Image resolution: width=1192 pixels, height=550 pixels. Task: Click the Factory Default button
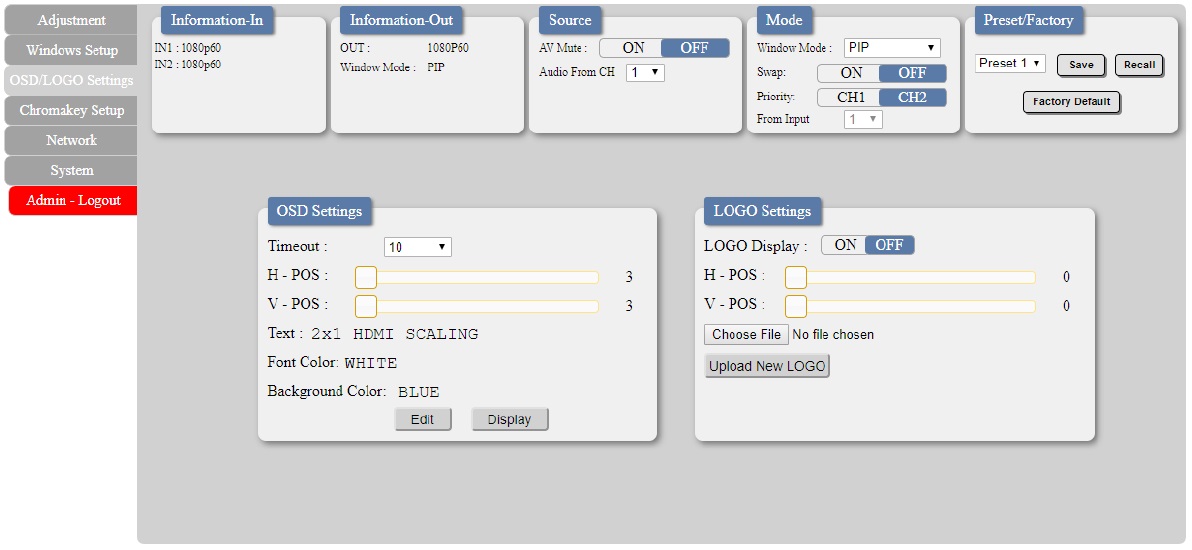point(1072,101)
